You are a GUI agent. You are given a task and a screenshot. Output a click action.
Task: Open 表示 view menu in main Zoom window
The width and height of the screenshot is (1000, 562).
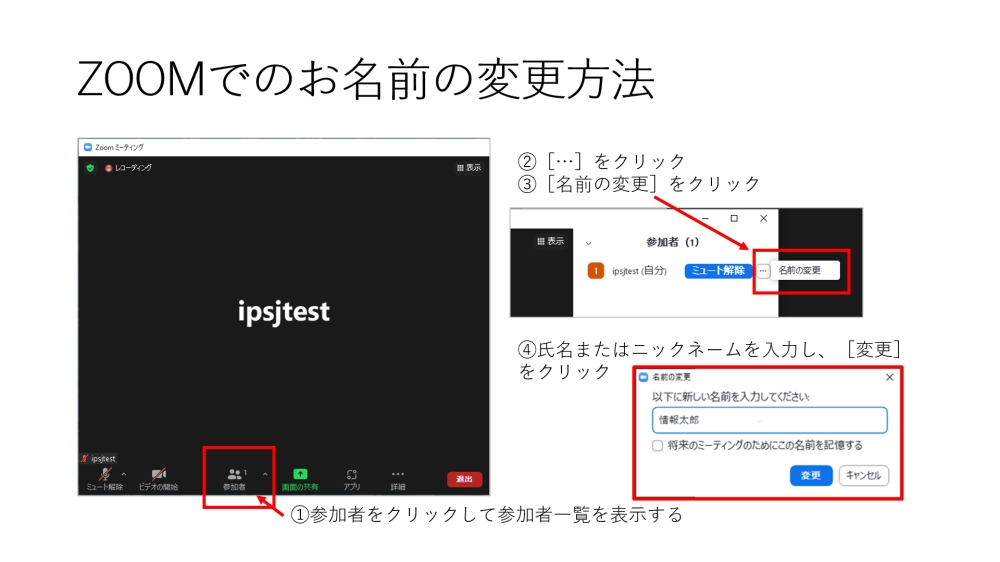coord(468,168)
